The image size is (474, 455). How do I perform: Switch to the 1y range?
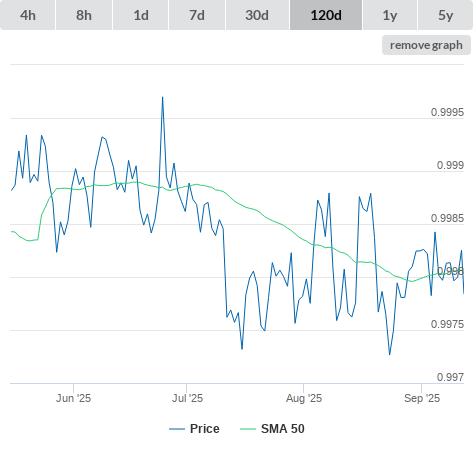coord(390,15)
